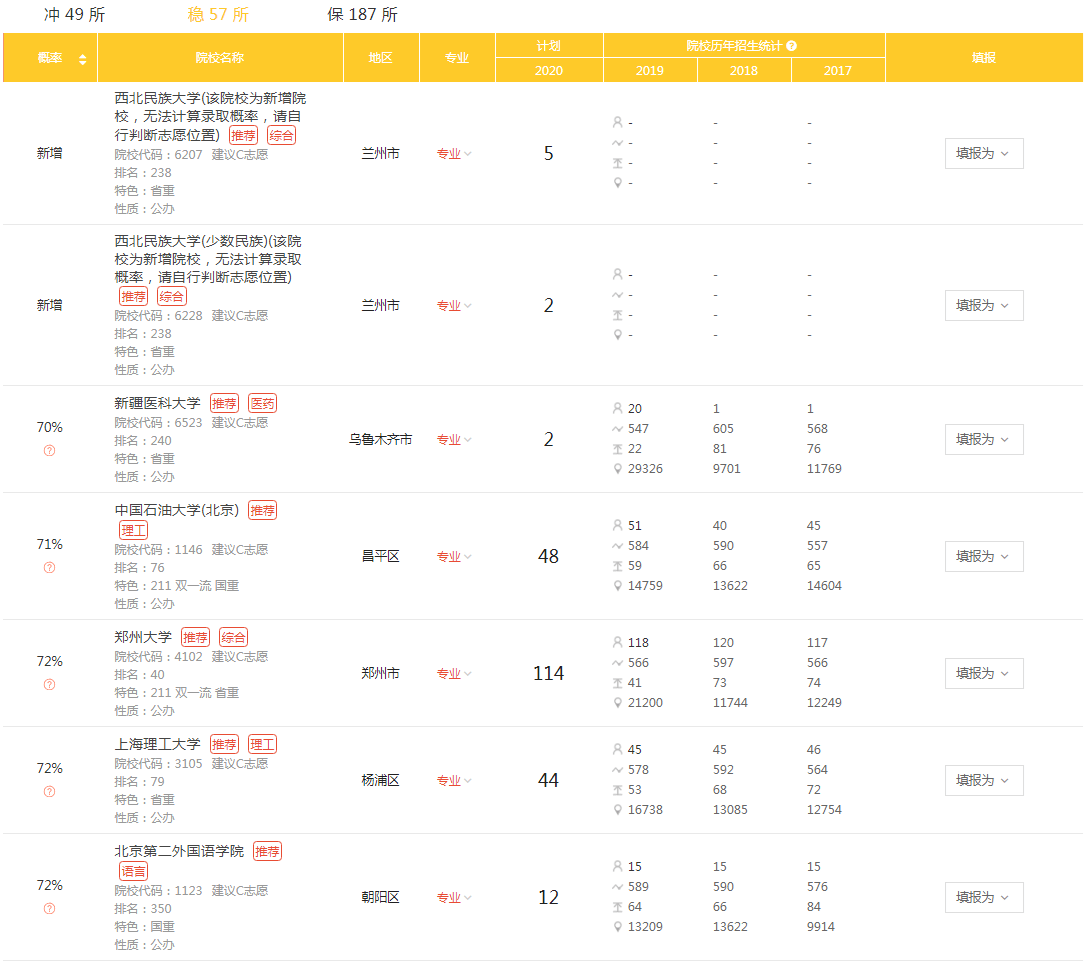1086x966 pixels.
Task: Click the 综合 tag beside 郑州大学
Action: [233, 638]
